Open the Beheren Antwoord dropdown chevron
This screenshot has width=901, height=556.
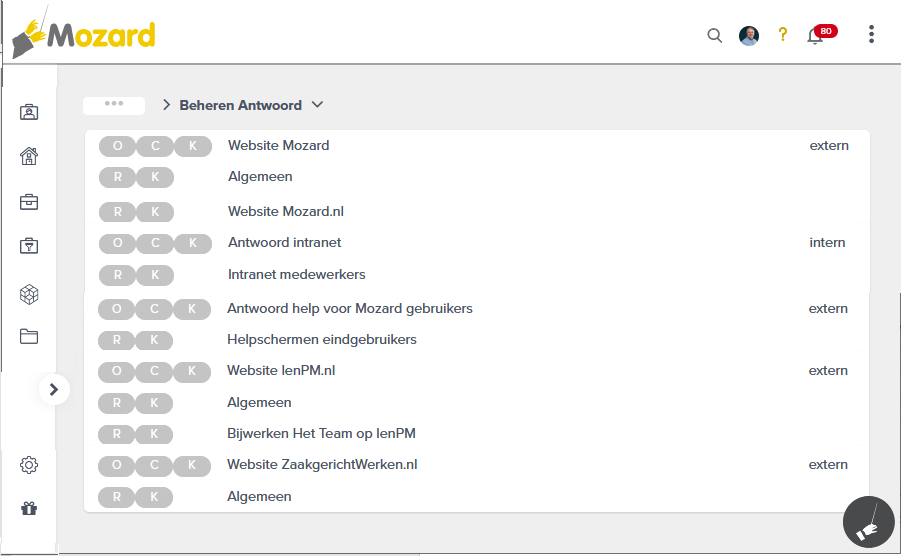click(317, 105)
